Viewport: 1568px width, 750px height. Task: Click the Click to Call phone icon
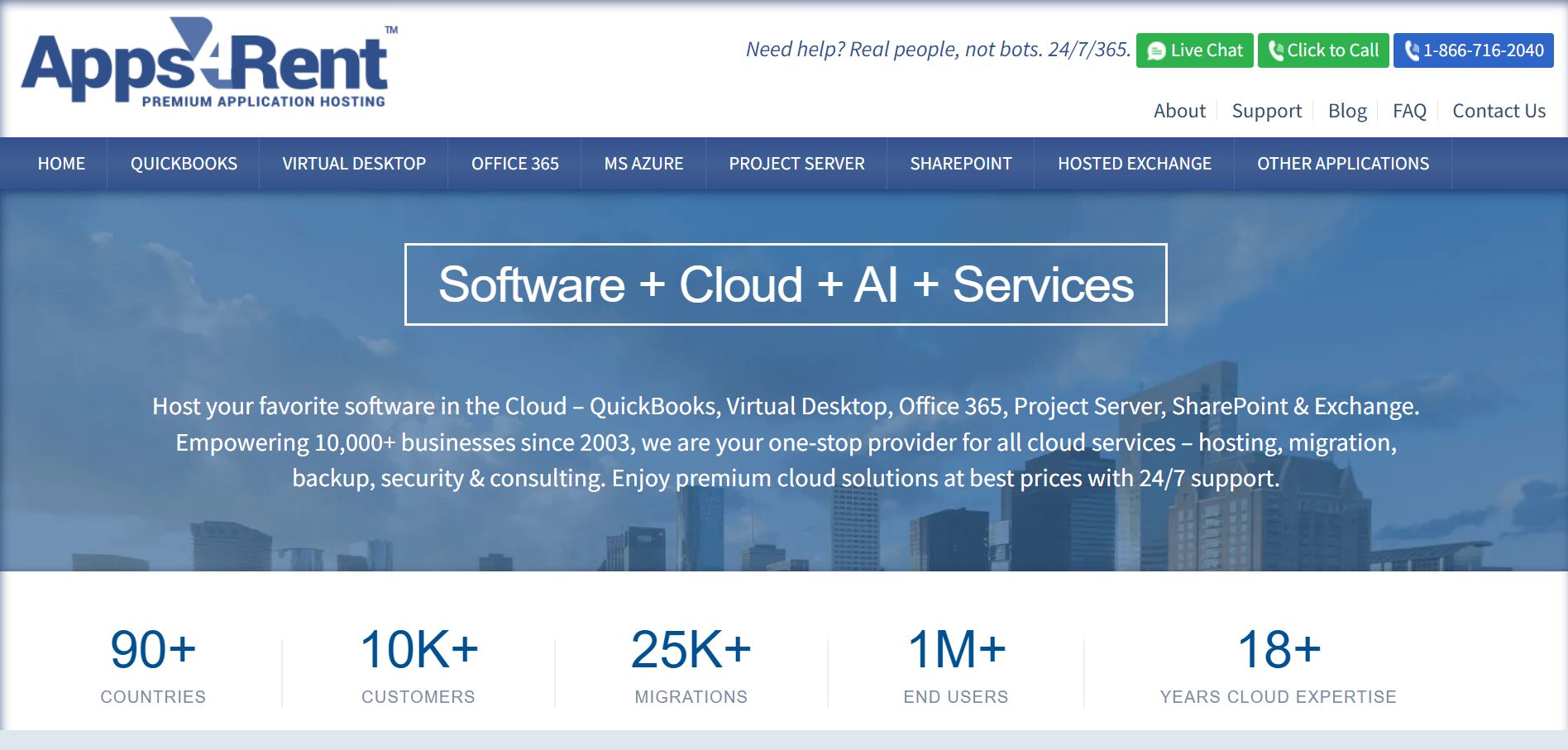[x=1276, y=51]
